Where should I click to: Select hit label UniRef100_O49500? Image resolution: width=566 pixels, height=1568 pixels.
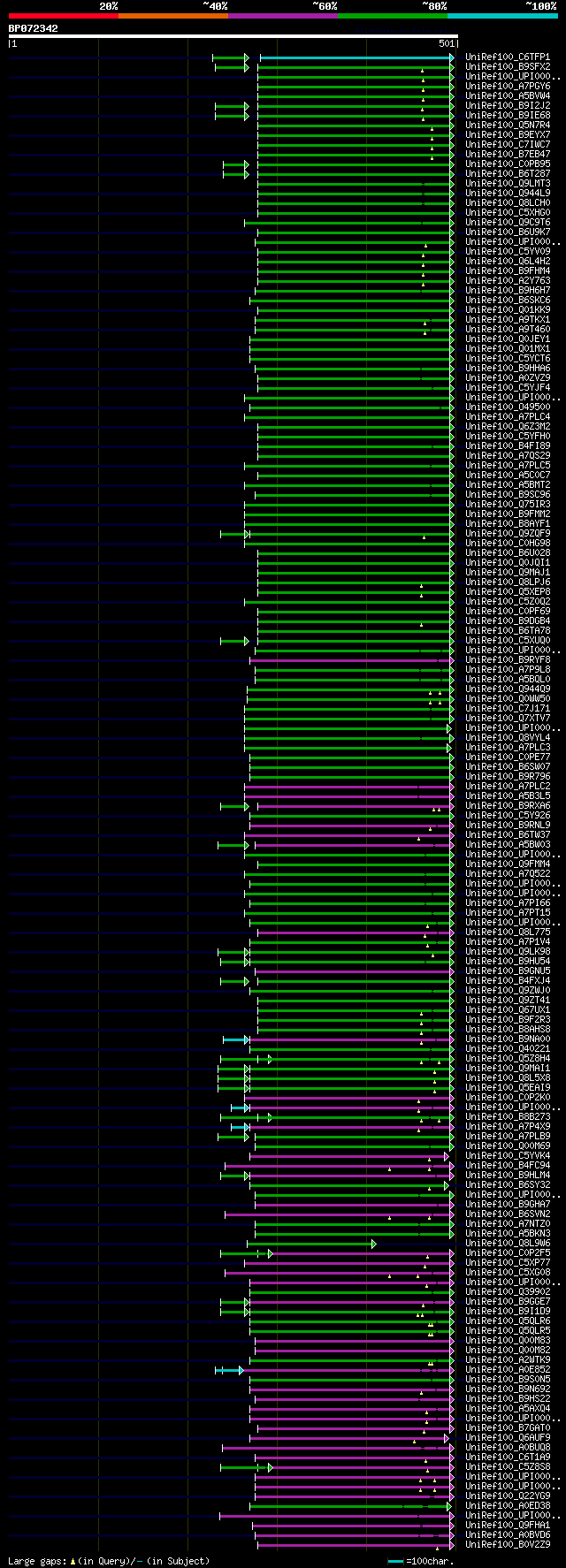coord(508,407)
